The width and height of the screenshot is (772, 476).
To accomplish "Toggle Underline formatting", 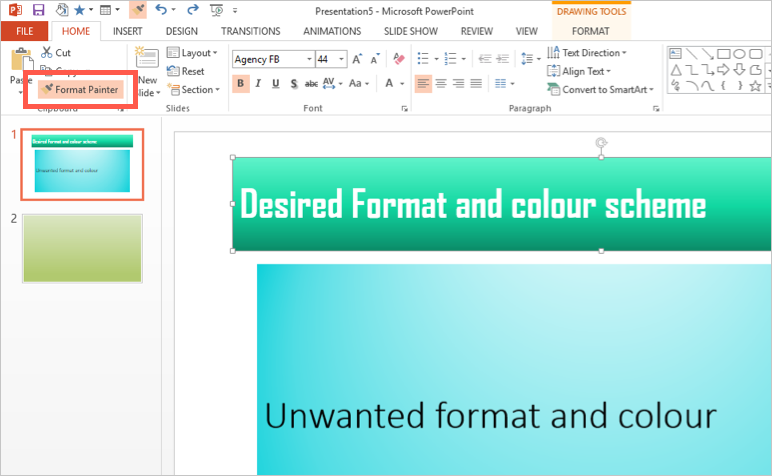I will point(275,83).
